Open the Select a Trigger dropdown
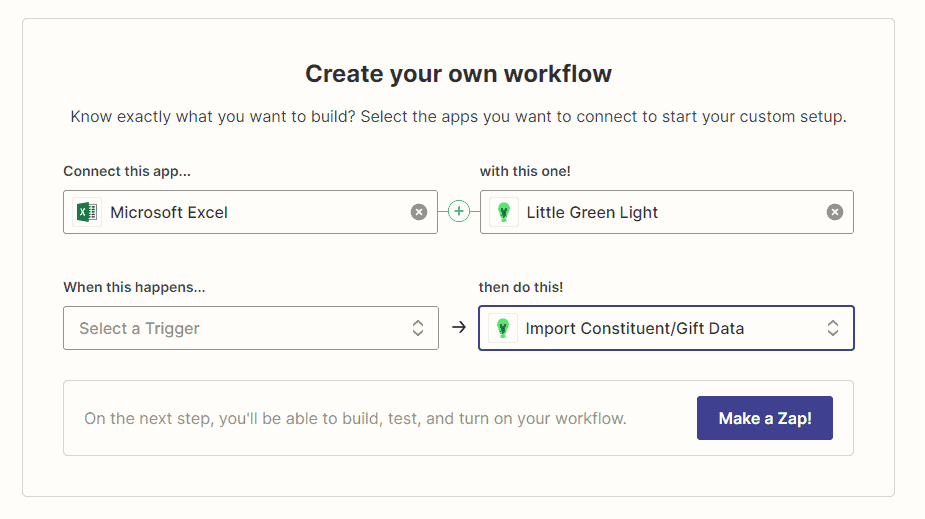This screenshot has height=519, width=925. tap(251, 328)
